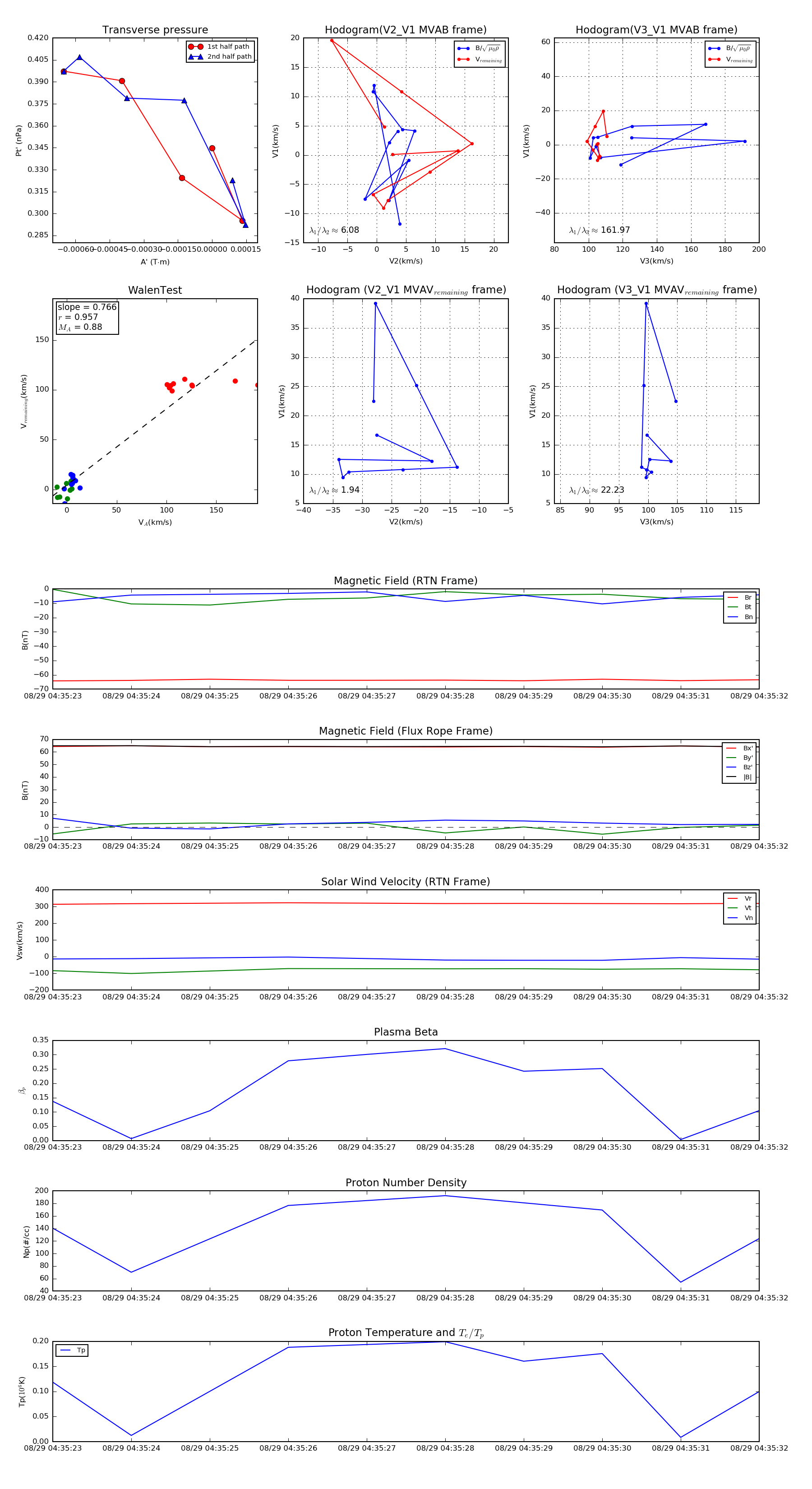This screenshot has width=812, height=1489.
Task: Select the "Vt" legend entry
Action: tap(740, 908)
